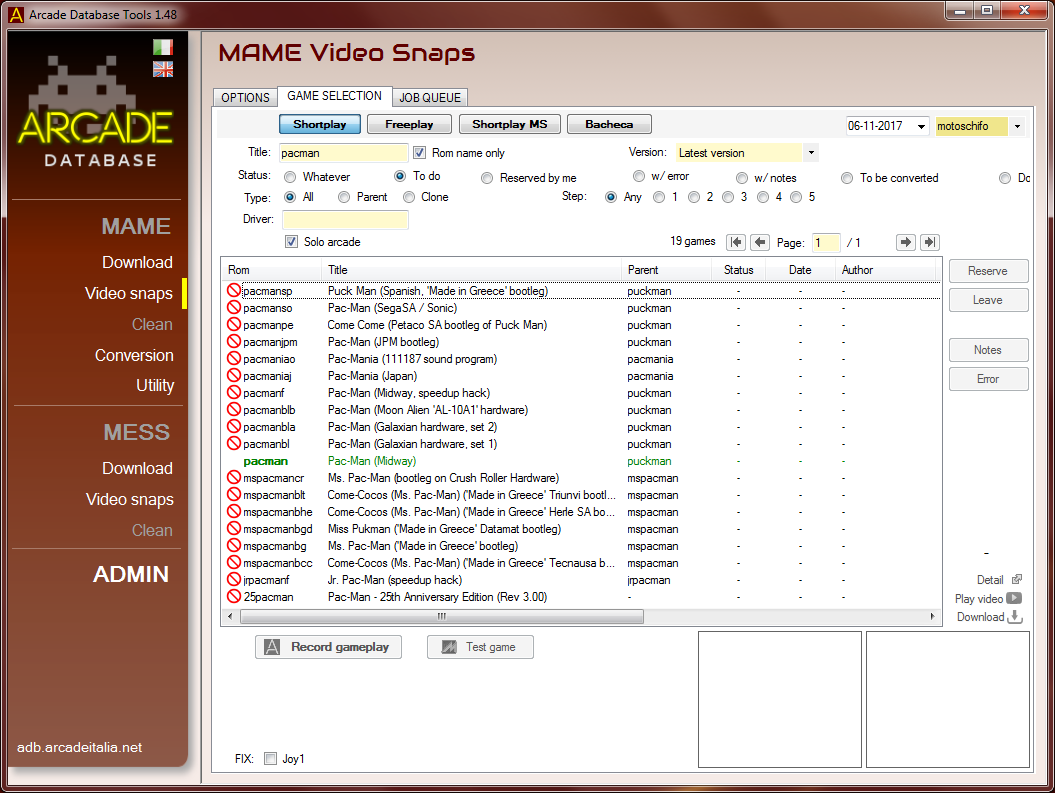
Task: Click the Reserve button
Action: [988, 271]
